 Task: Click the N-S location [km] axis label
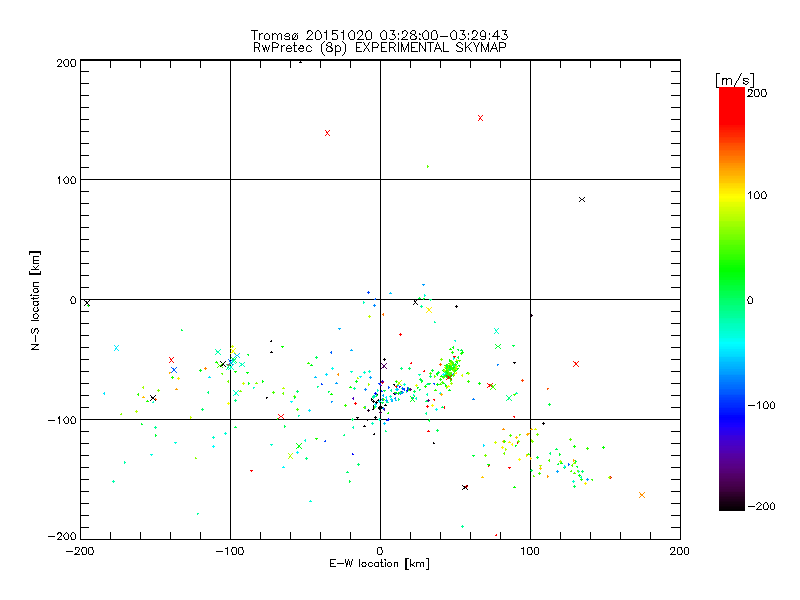[x=35, y=300]
